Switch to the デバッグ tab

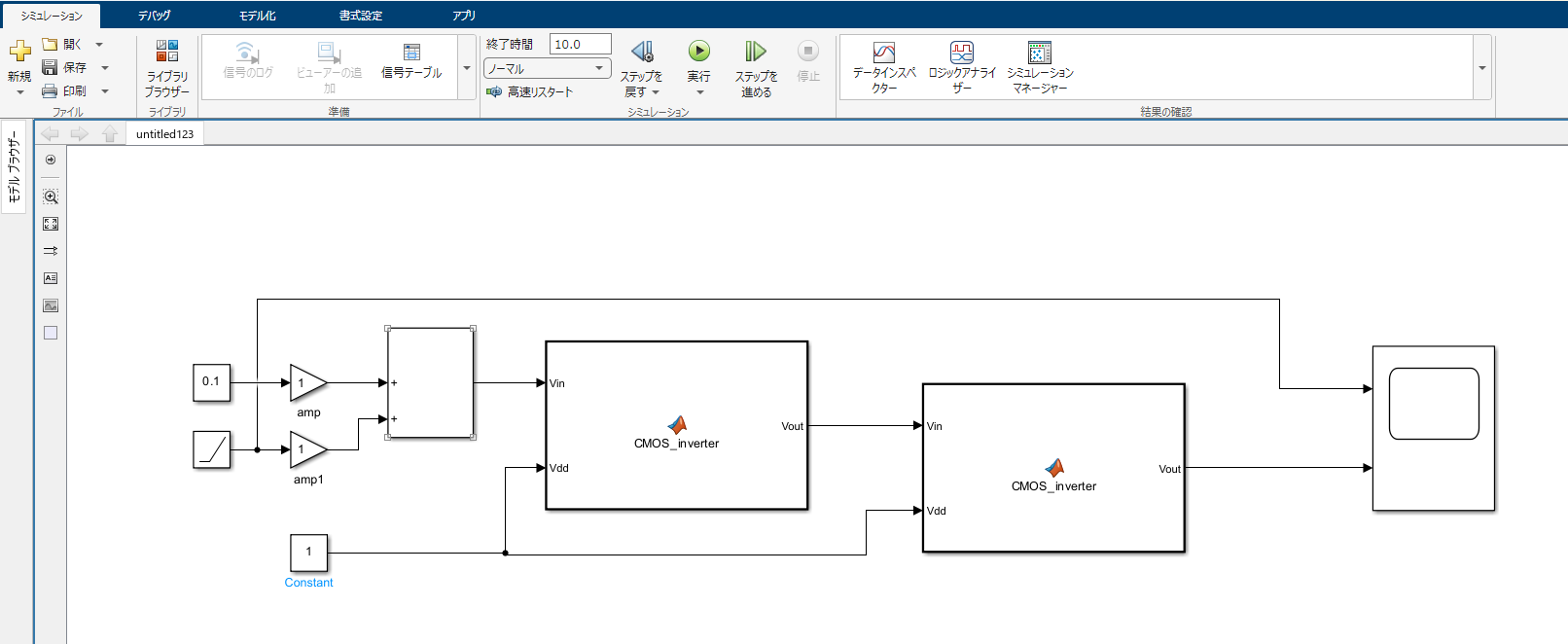154,15
